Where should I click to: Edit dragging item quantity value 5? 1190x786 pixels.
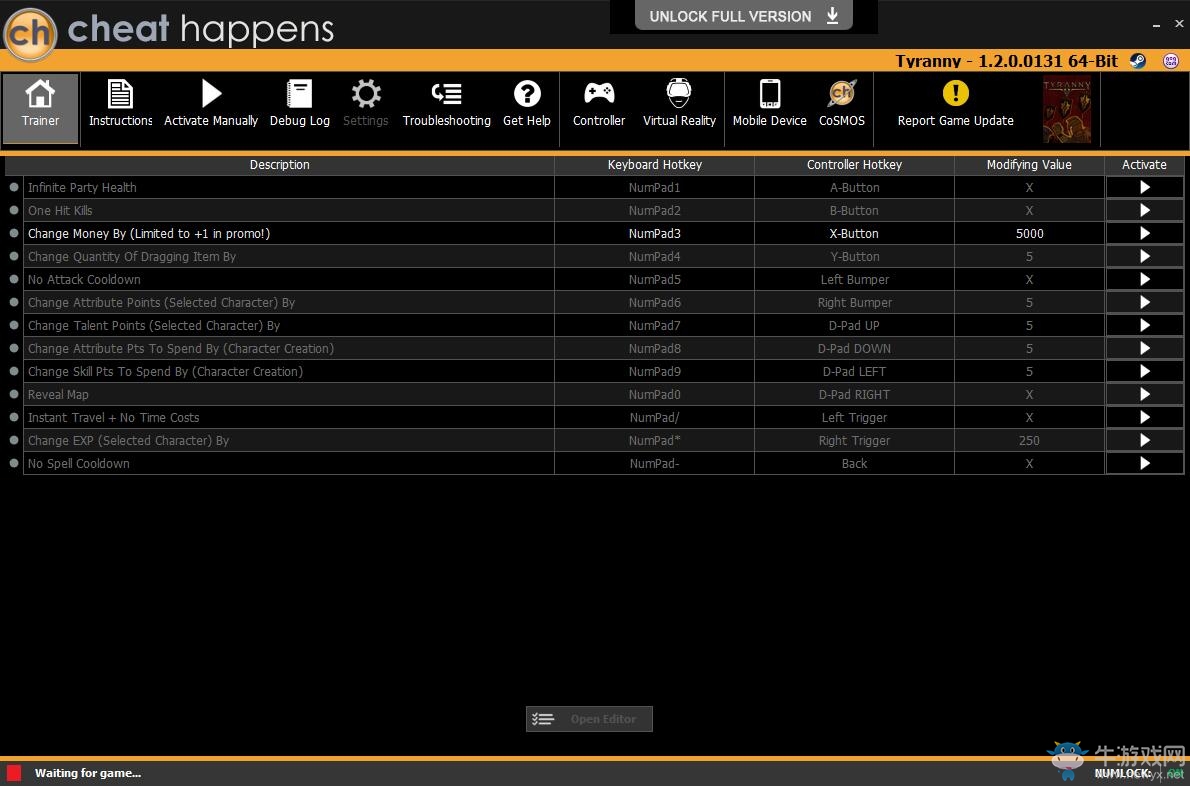click(1029, 256)
